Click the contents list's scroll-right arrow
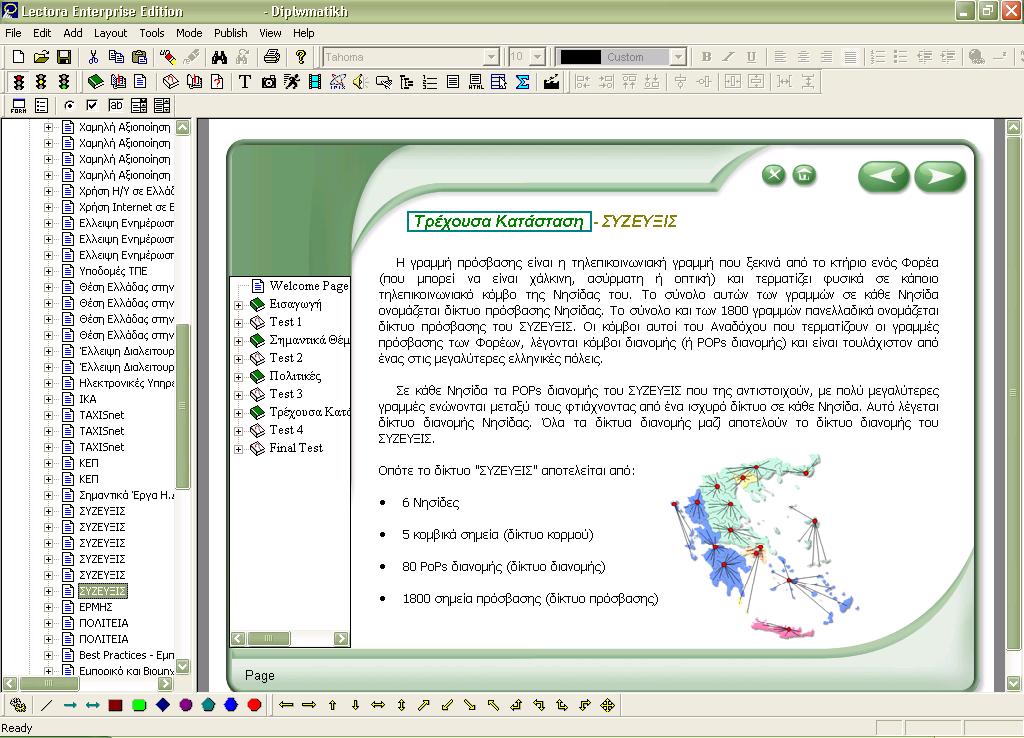The height and width of the screenshot is (738, 1024). coord(341,639)
